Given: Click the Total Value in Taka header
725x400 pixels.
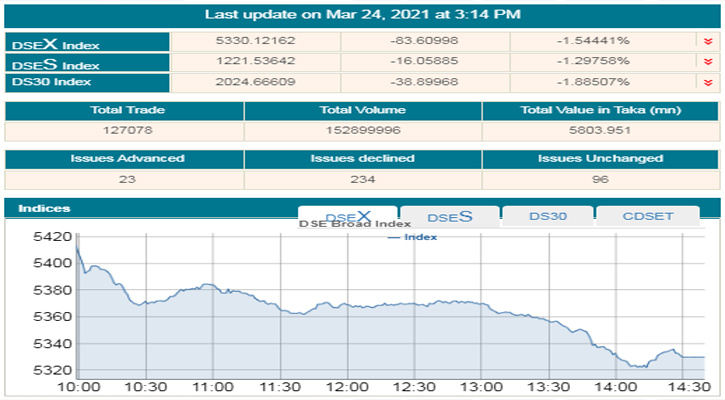Looking at the screenshot, I should pos(600,110).
